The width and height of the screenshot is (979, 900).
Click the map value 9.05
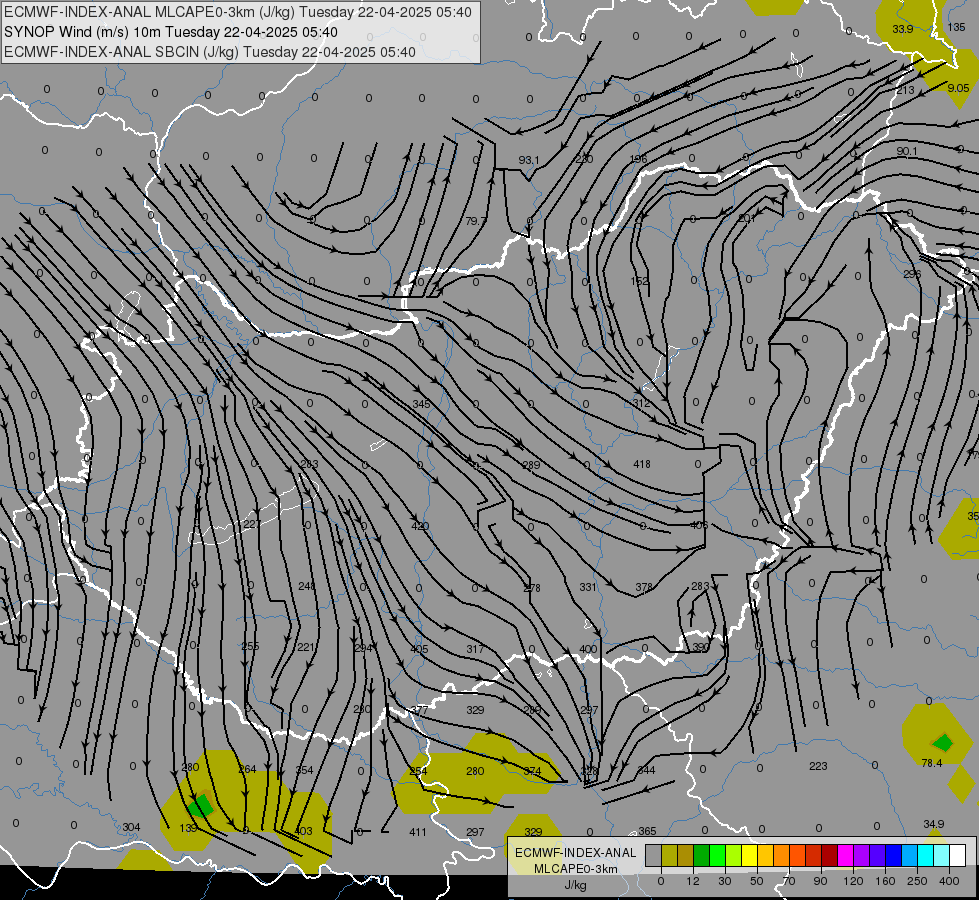[958, 88]
